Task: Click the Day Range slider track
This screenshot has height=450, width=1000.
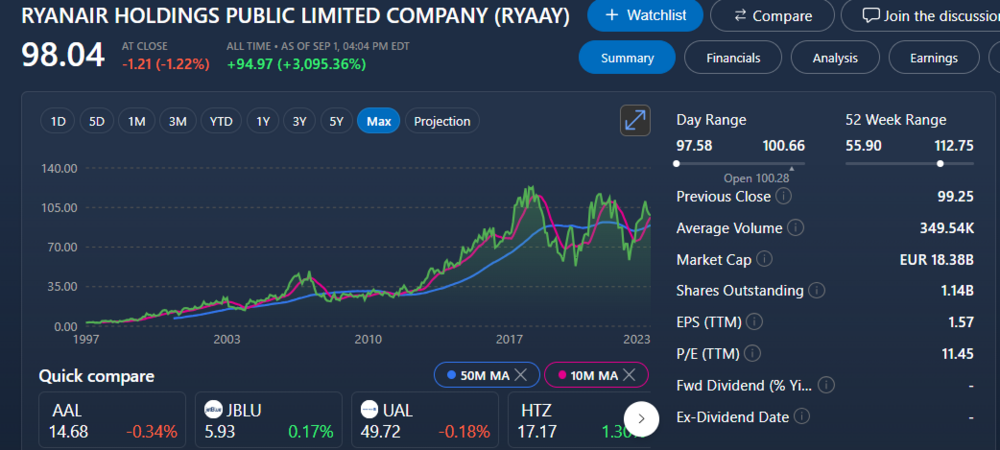Action: [x=740, y=164]
